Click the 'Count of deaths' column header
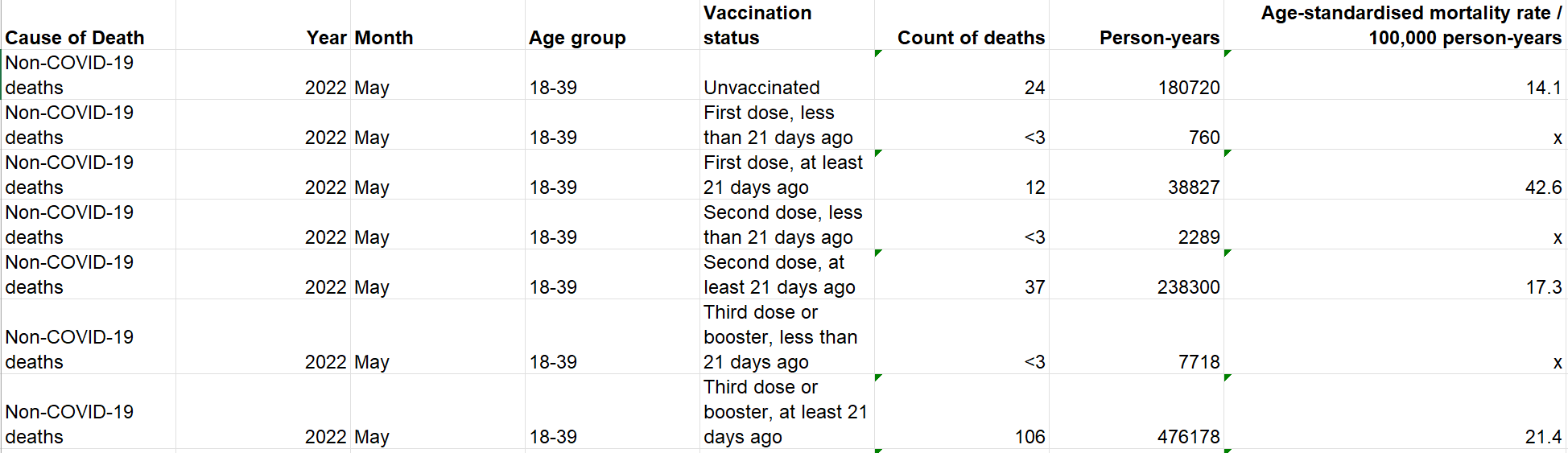This screenshot has width=1568, height=453. (x=962, y=25)
